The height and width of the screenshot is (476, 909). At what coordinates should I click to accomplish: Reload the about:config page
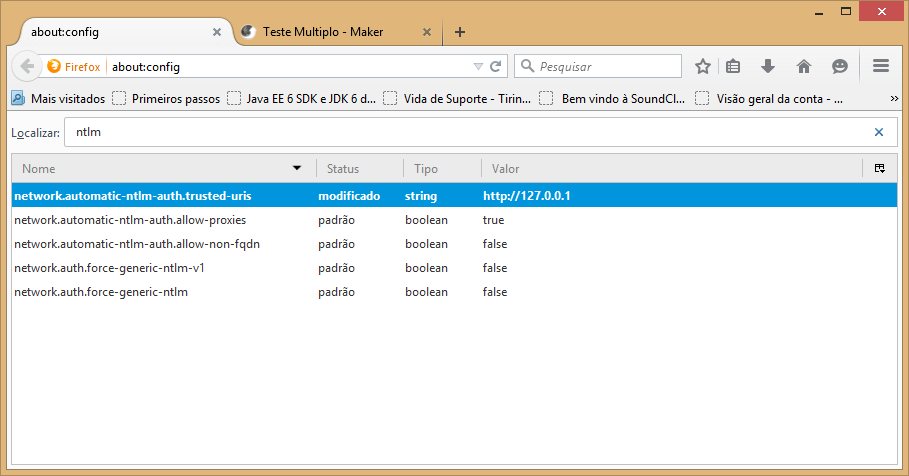[496, 67]
